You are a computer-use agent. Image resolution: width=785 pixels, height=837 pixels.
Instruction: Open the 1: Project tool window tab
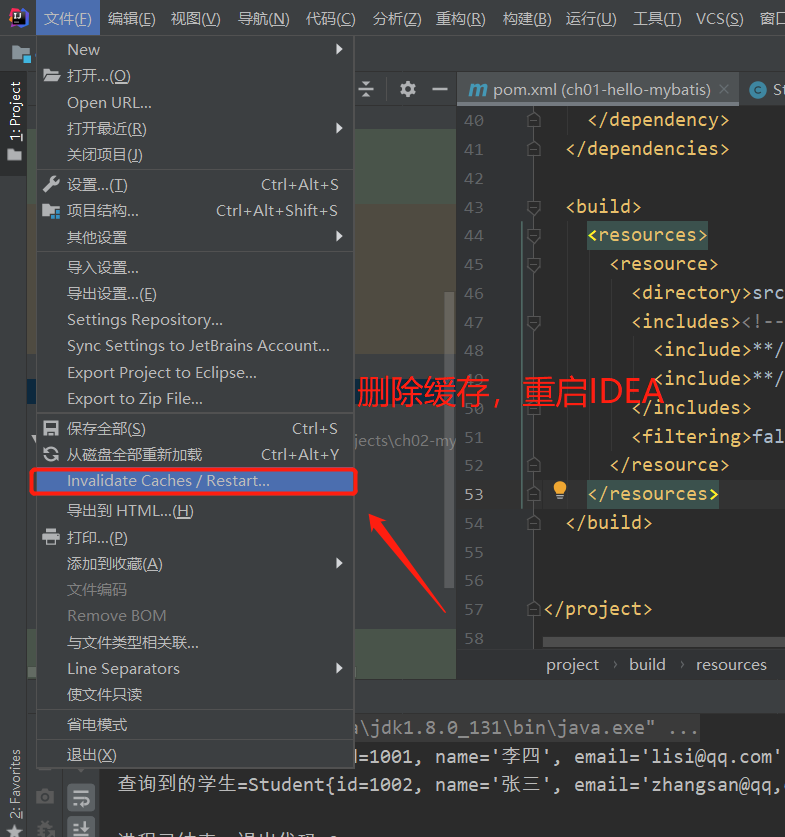click(x=14, y=121)
